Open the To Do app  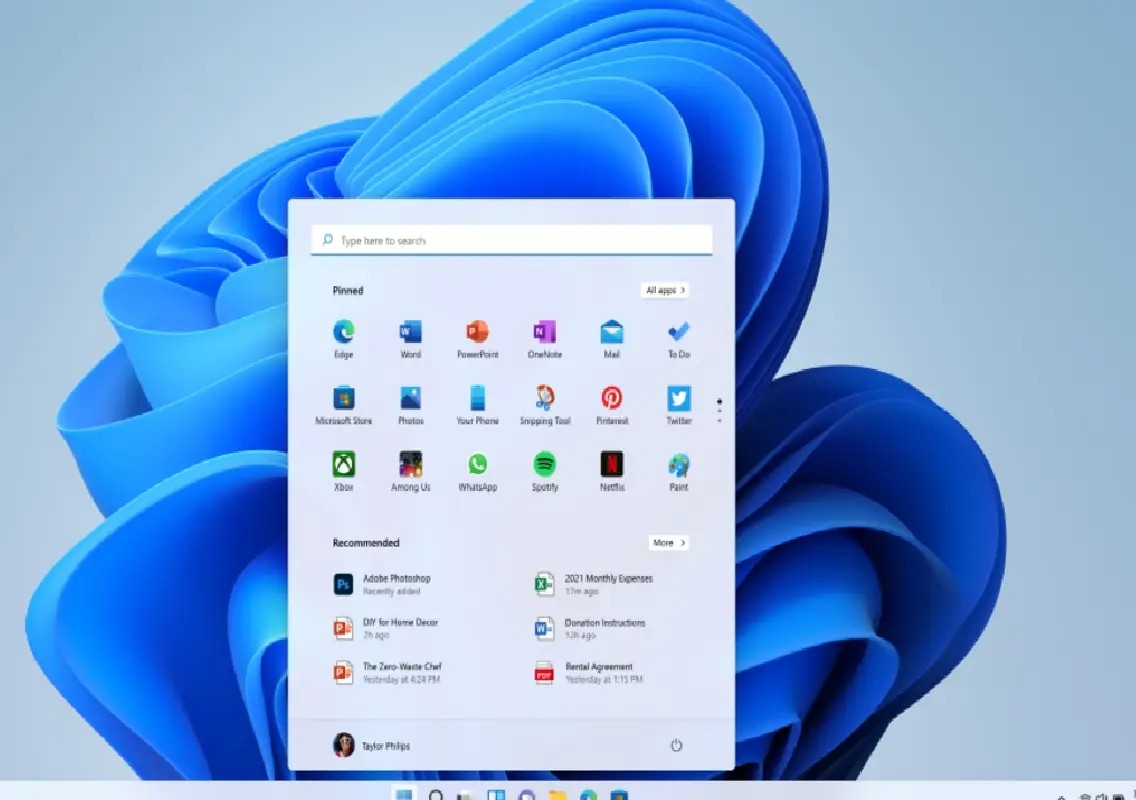point(679,338)
